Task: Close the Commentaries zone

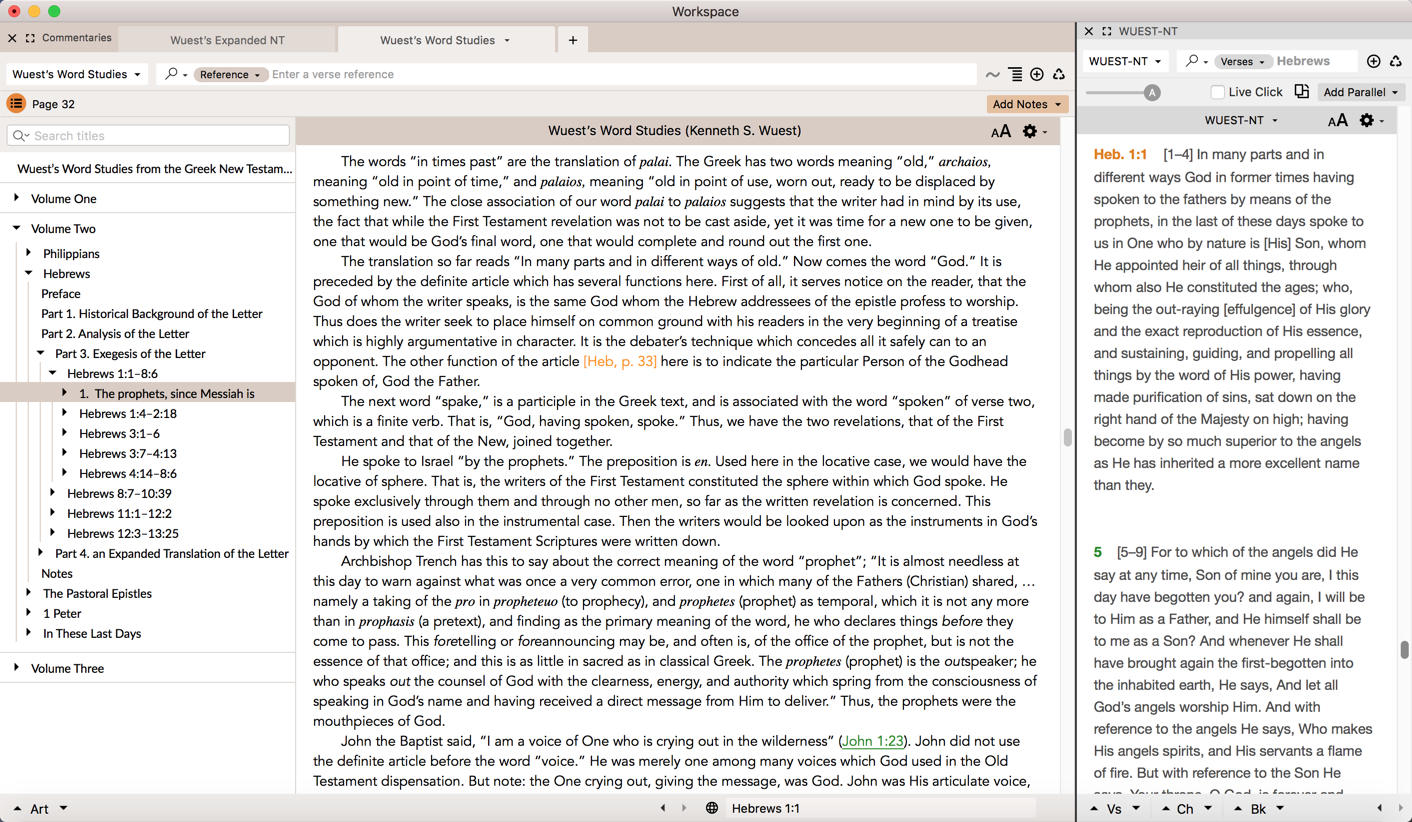Action: [x=12, y=38]
